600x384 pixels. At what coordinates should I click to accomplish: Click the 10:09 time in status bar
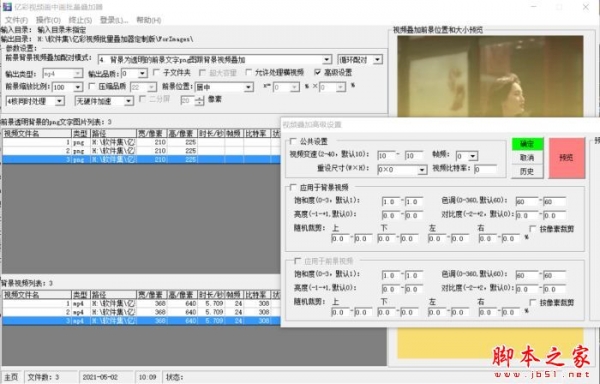pyautogui.click(x=147, y=377)
